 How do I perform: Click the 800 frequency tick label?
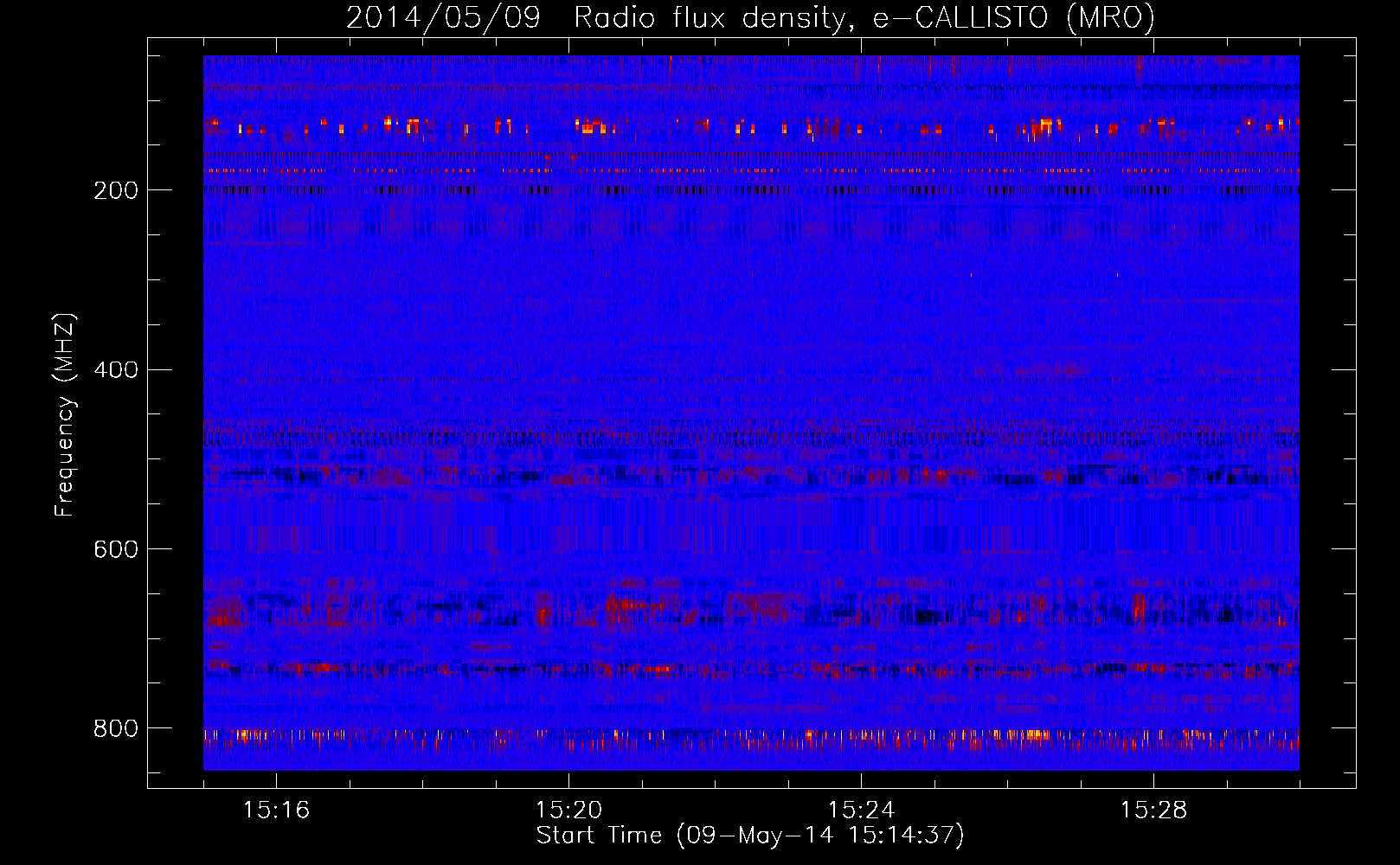tap(115, 729)
